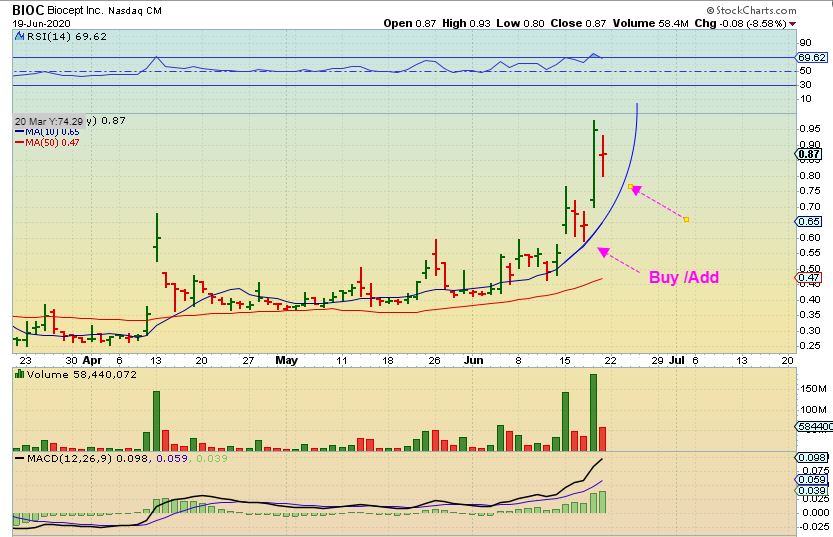Click the 27 date tick before May
Screen dimensions: 833x537
248,360
